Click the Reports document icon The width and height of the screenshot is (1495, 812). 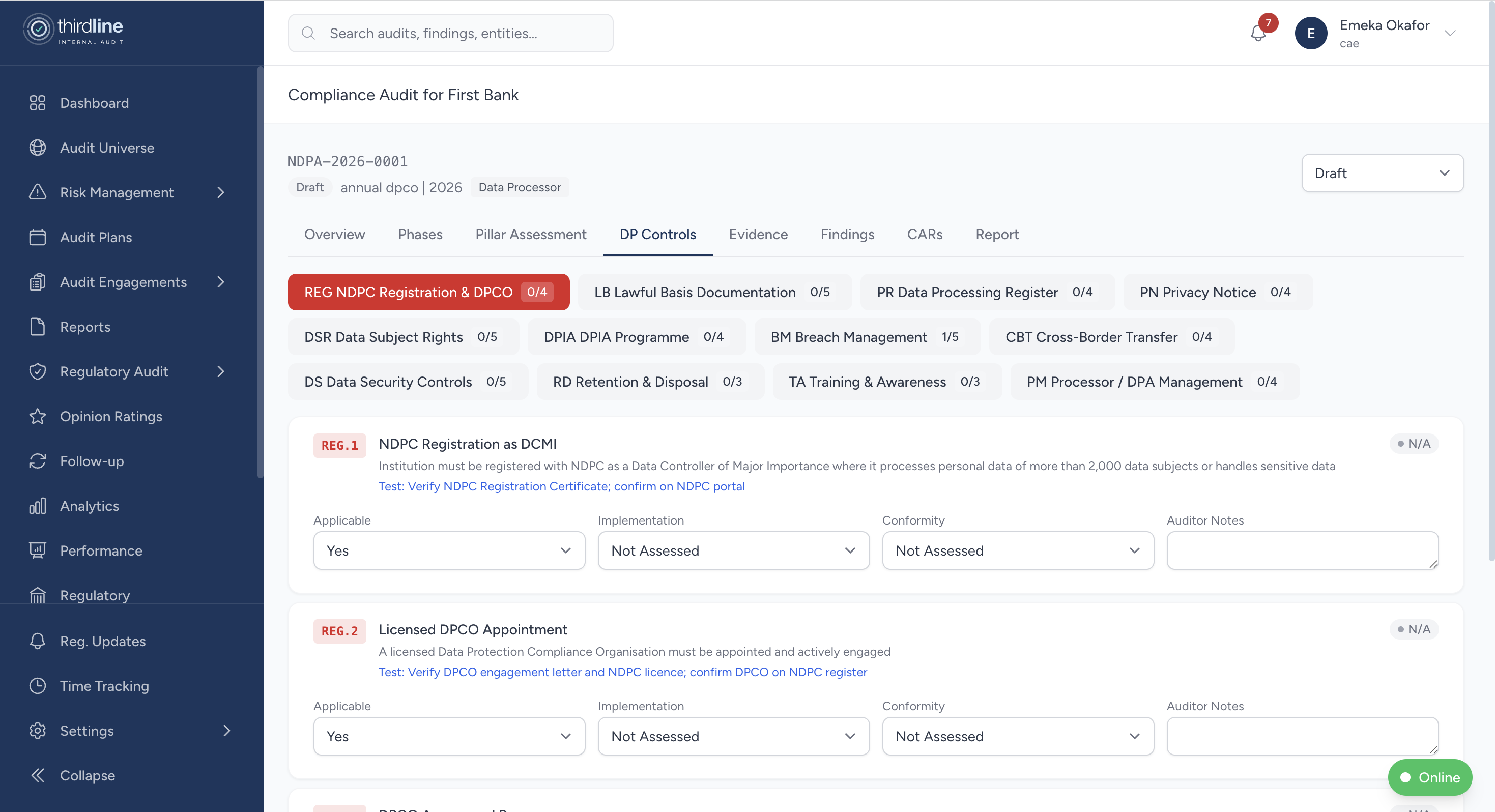[37, 326]
